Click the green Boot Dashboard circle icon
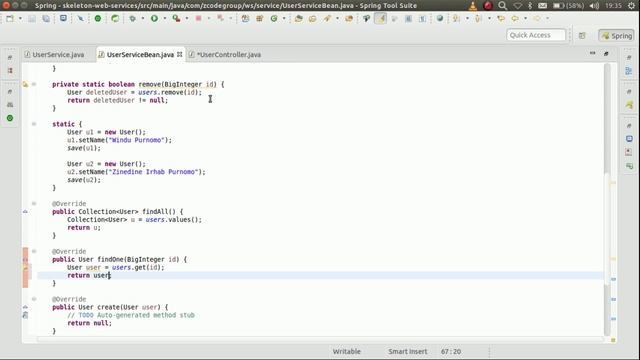The image size is (640, 360). [x=98, y=18]
